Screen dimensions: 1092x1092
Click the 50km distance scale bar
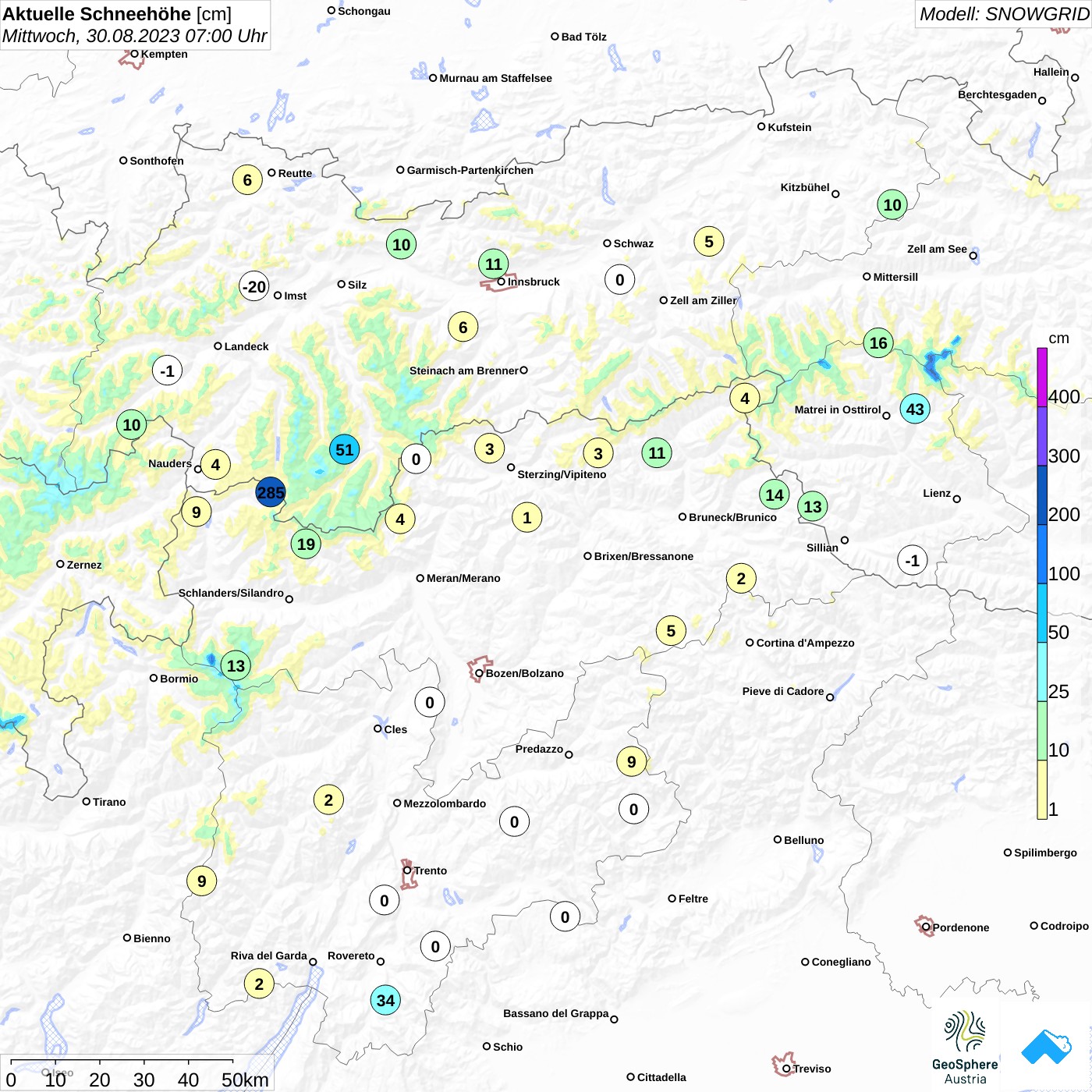[122, 1062]
